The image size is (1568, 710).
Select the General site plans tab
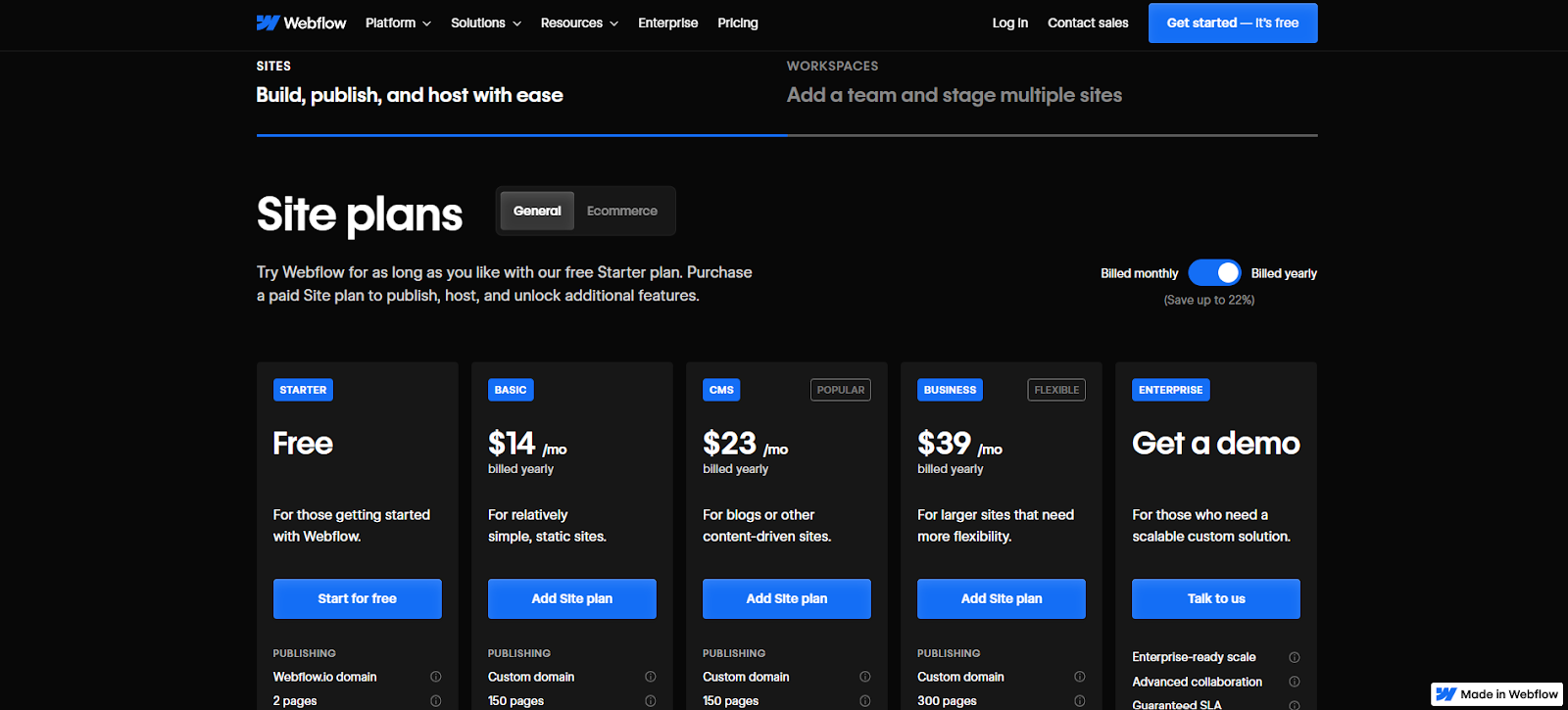tap(537, 211)
